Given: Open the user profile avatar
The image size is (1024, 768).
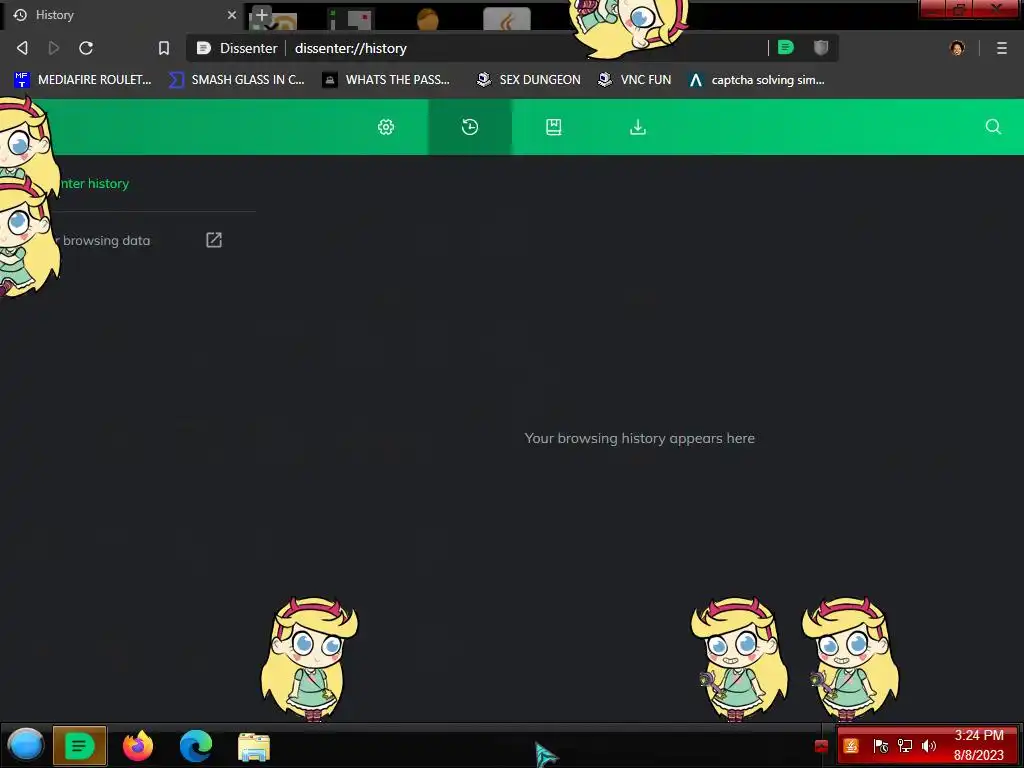Looking at the screenshot, I should tap(957, 48).
